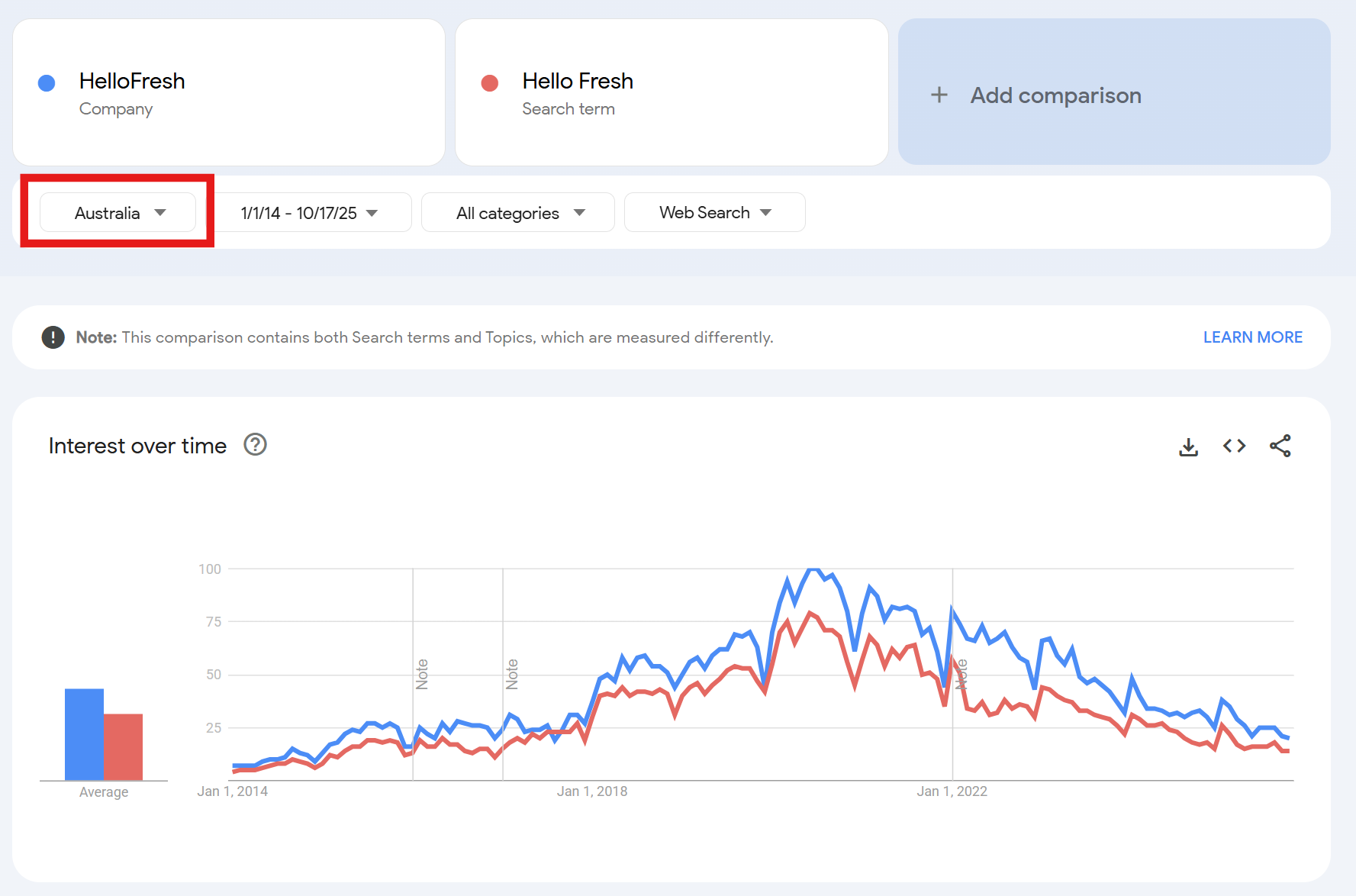Click the Add comparison button
The image size is (1356, 896).
pos(1055,95)
